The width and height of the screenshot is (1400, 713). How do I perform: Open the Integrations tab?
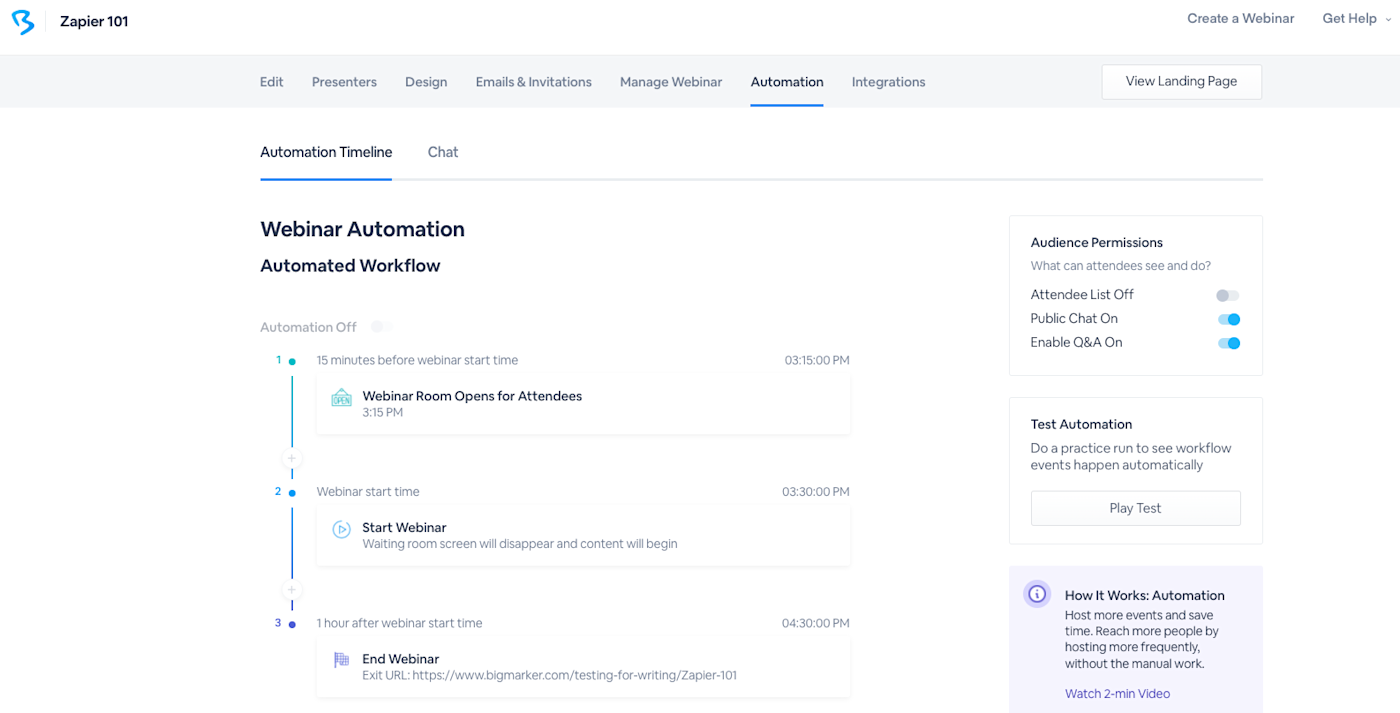889,82
